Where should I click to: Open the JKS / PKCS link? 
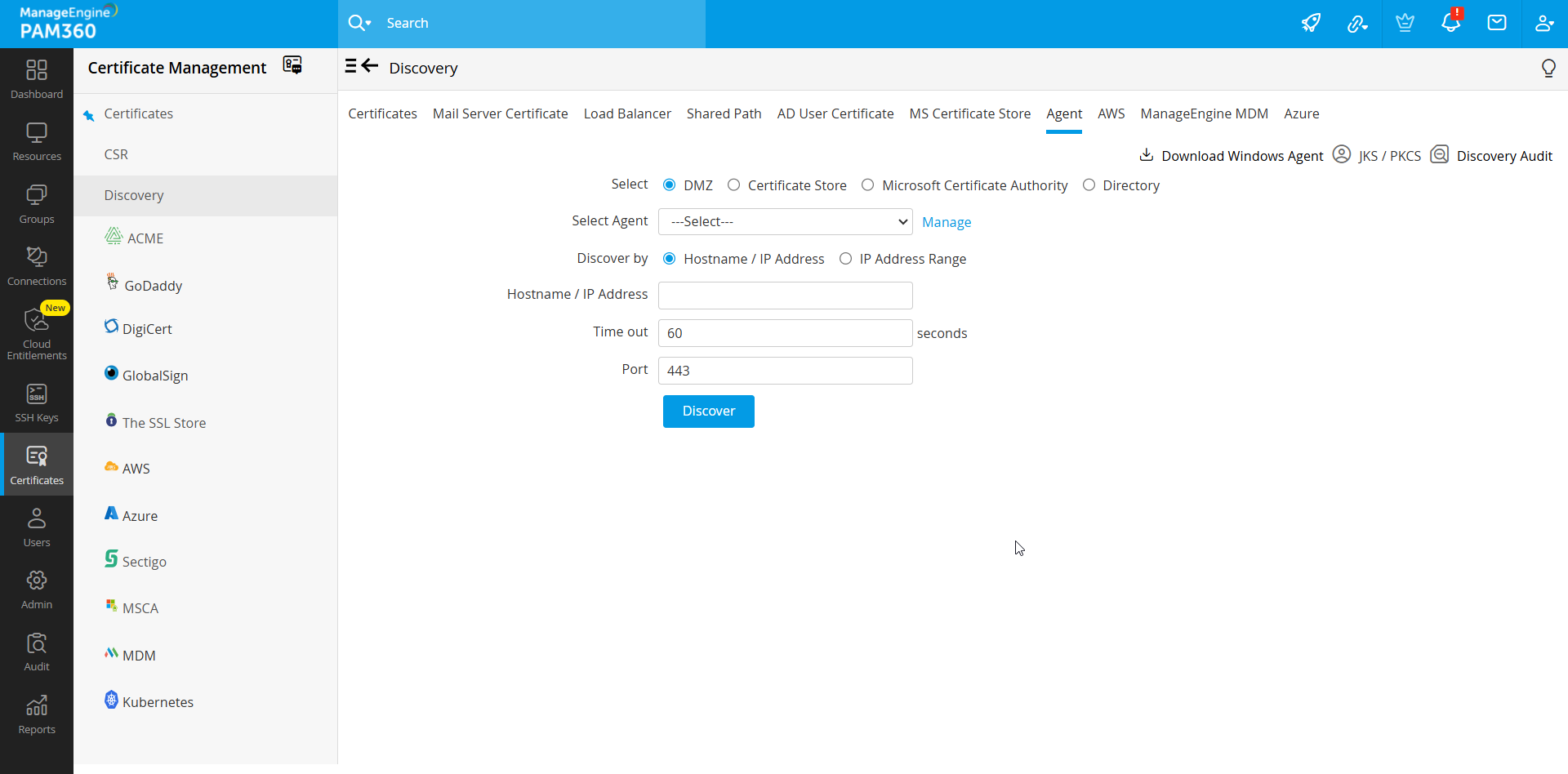[1390, 156]
